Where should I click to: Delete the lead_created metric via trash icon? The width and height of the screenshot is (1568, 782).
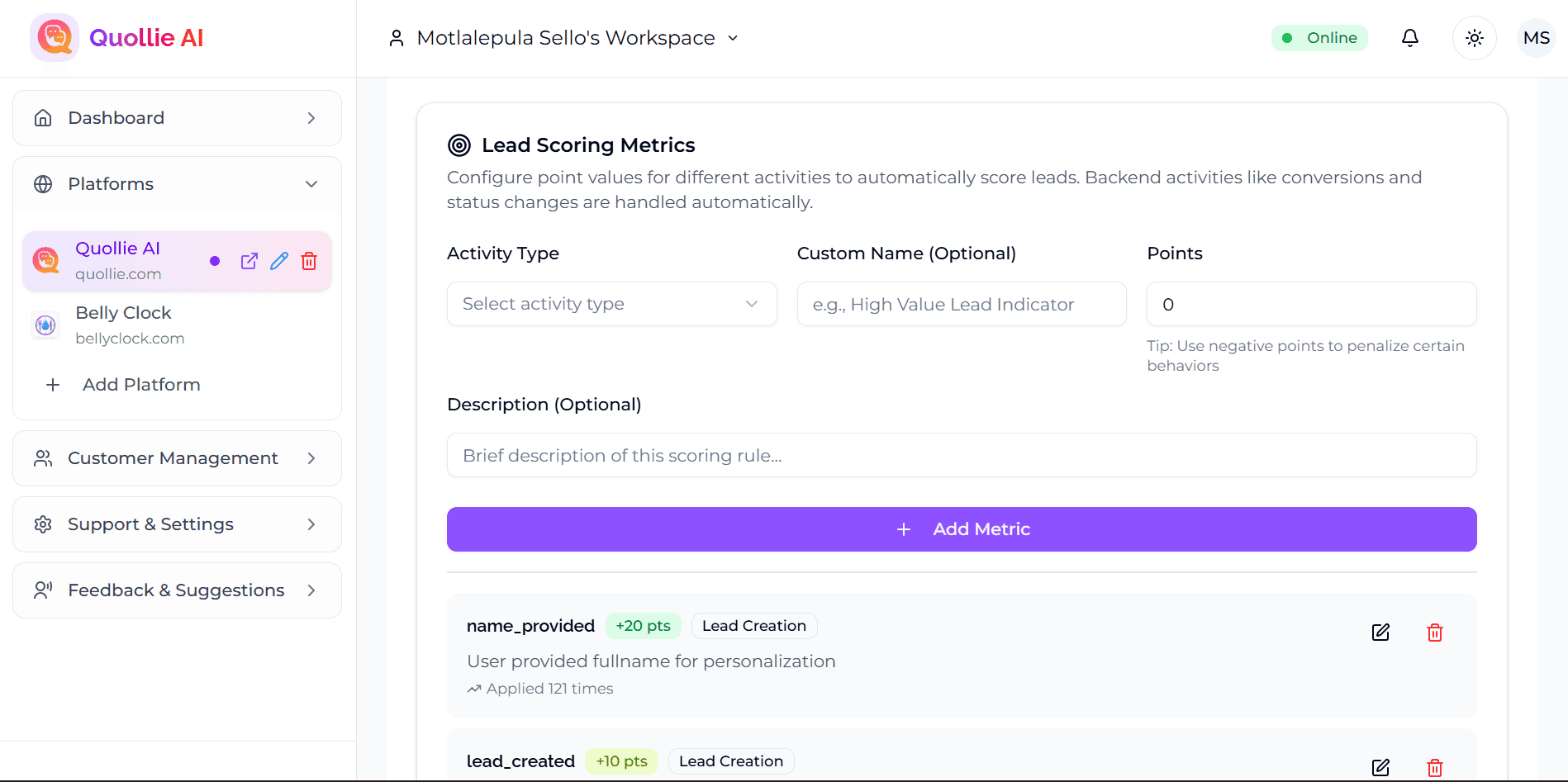tap(1435, 767)
